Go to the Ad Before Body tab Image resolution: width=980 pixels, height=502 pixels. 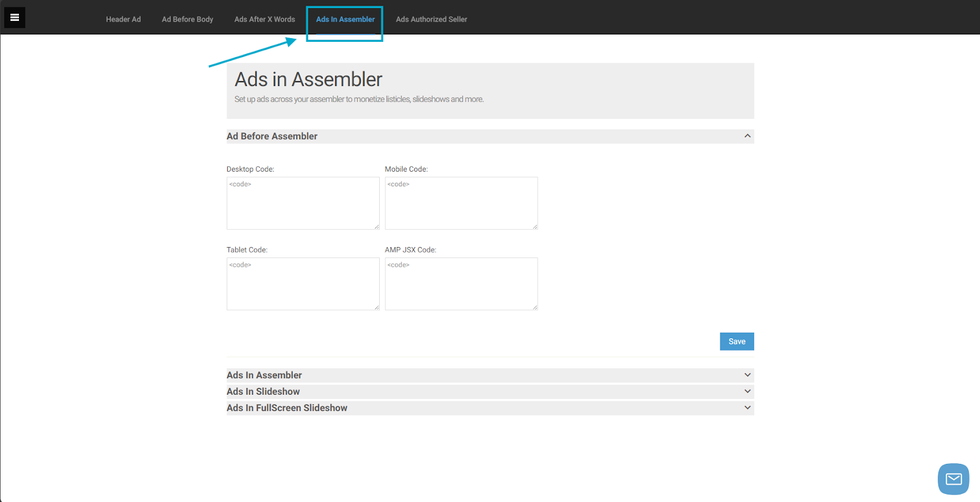coord(187,19)
